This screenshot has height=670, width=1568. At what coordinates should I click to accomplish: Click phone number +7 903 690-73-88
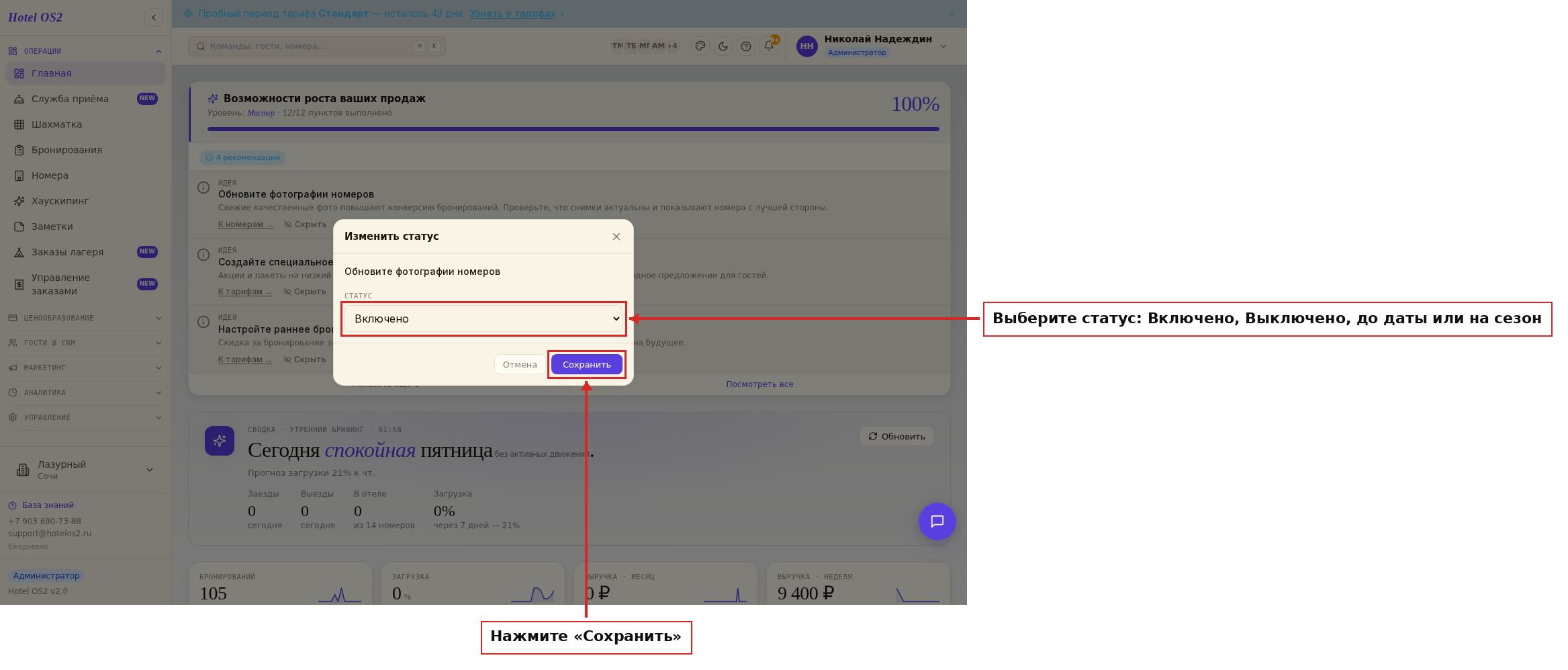pos(44,521)
